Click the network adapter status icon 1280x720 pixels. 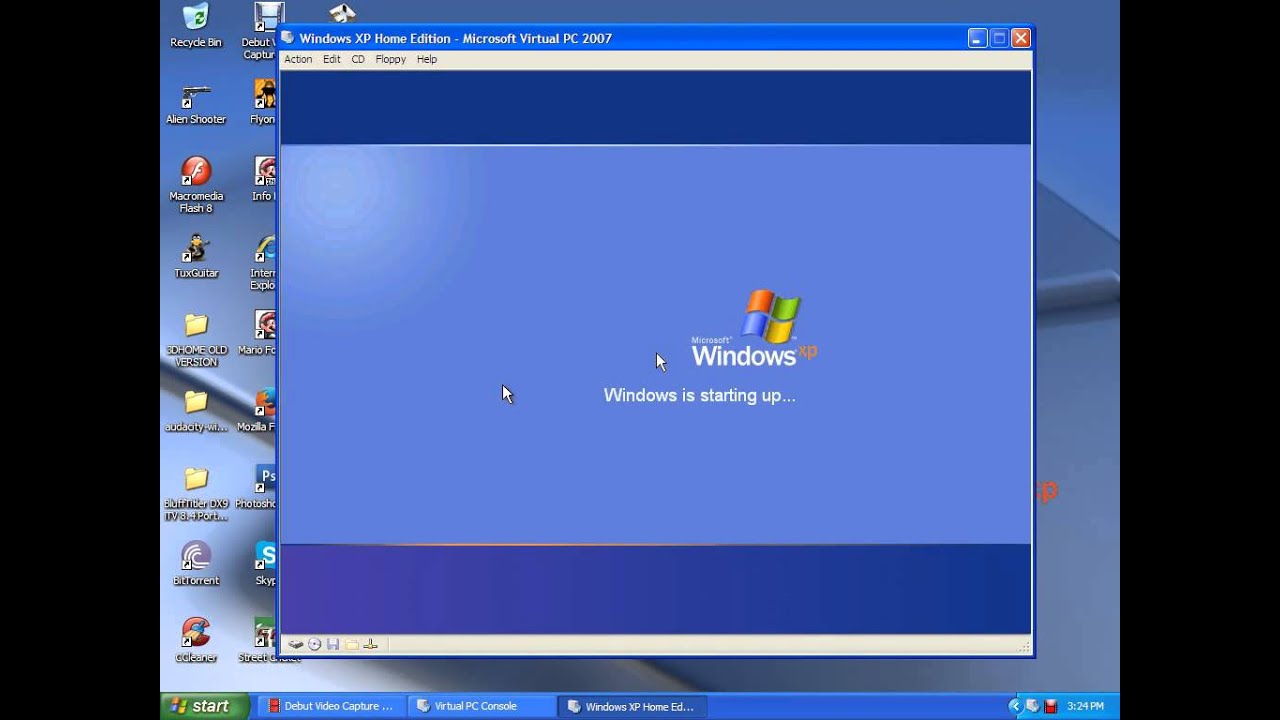(x=370, y=644)
